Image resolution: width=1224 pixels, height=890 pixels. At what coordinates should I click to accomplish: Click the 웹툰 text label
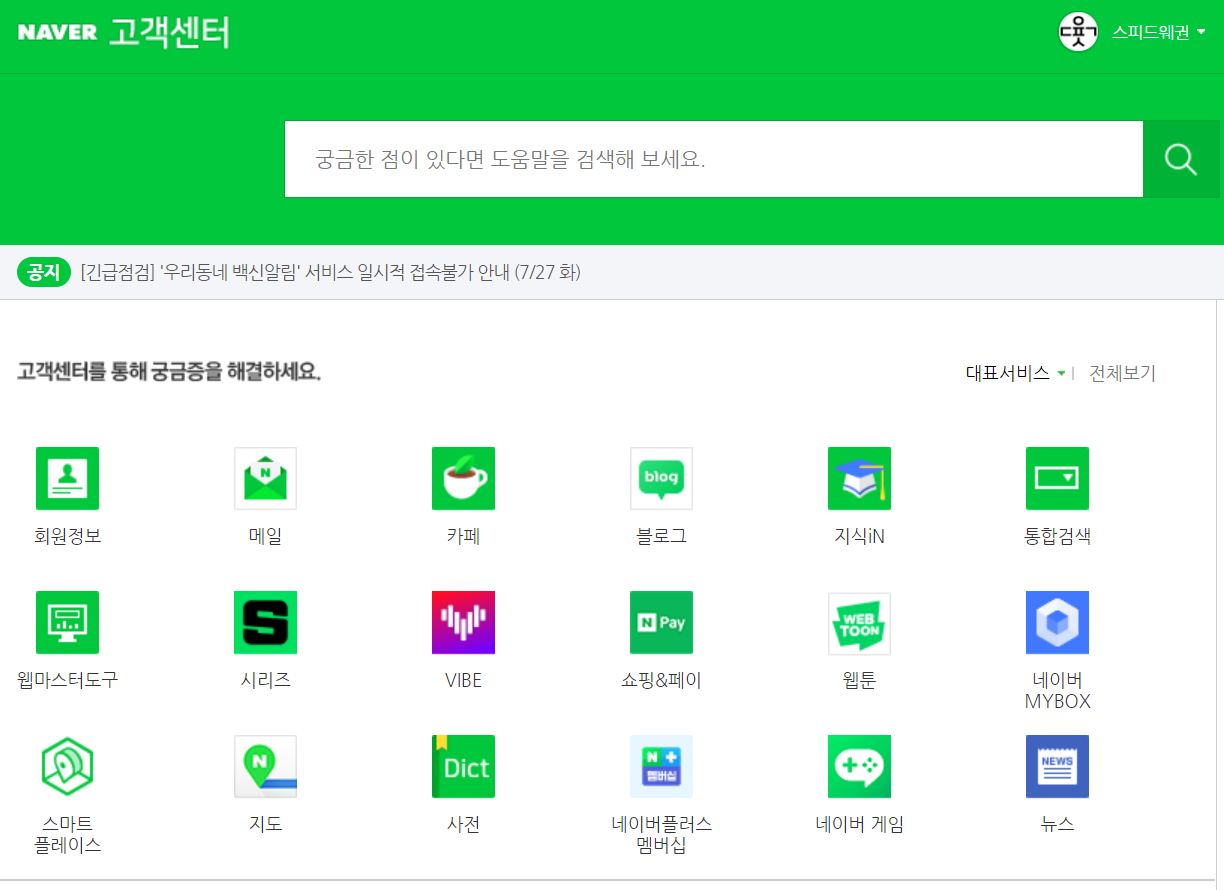point(859,680)
